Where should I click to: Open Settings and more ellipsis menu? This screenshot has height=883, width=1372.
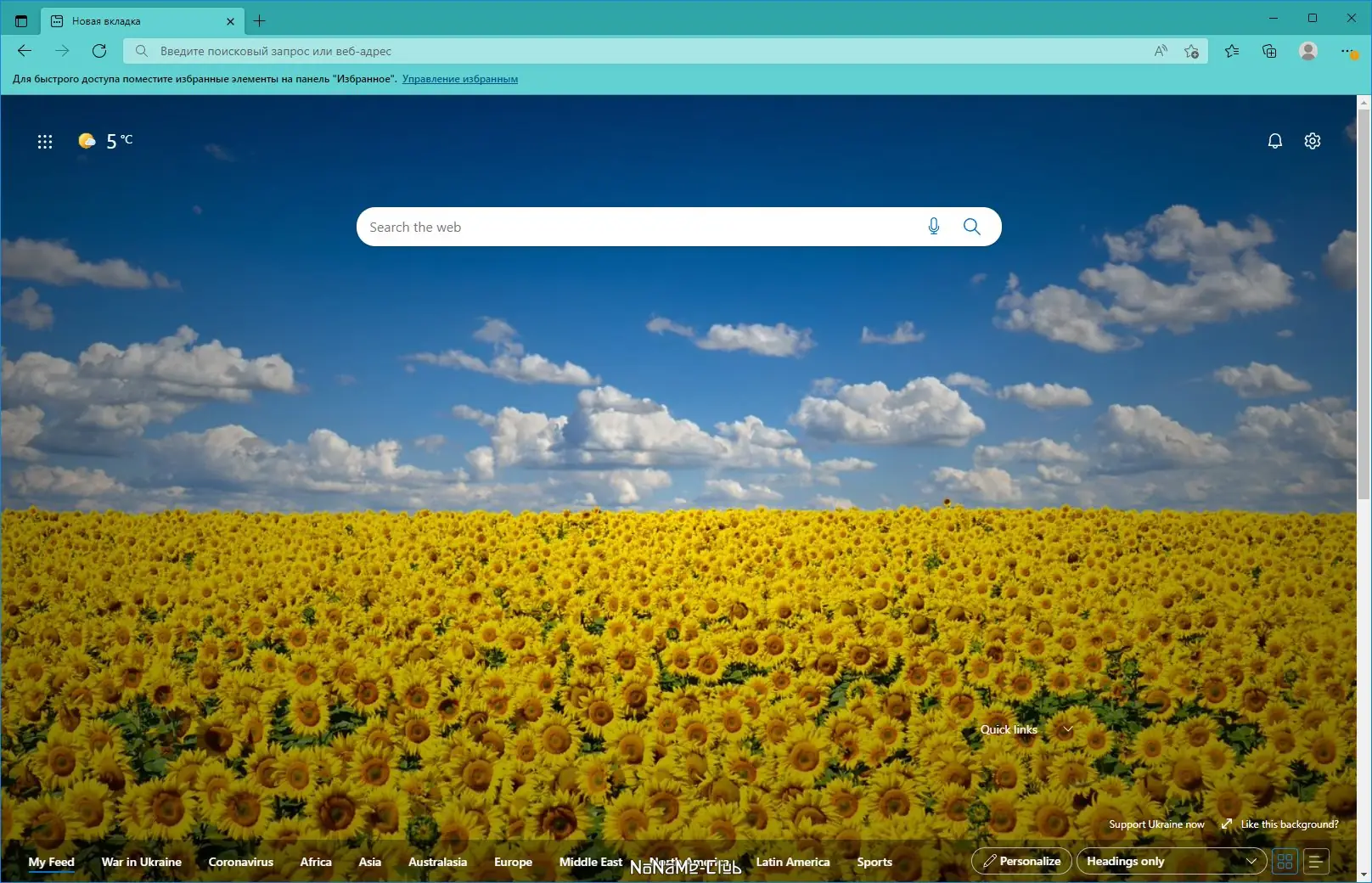coord(1347,51)
